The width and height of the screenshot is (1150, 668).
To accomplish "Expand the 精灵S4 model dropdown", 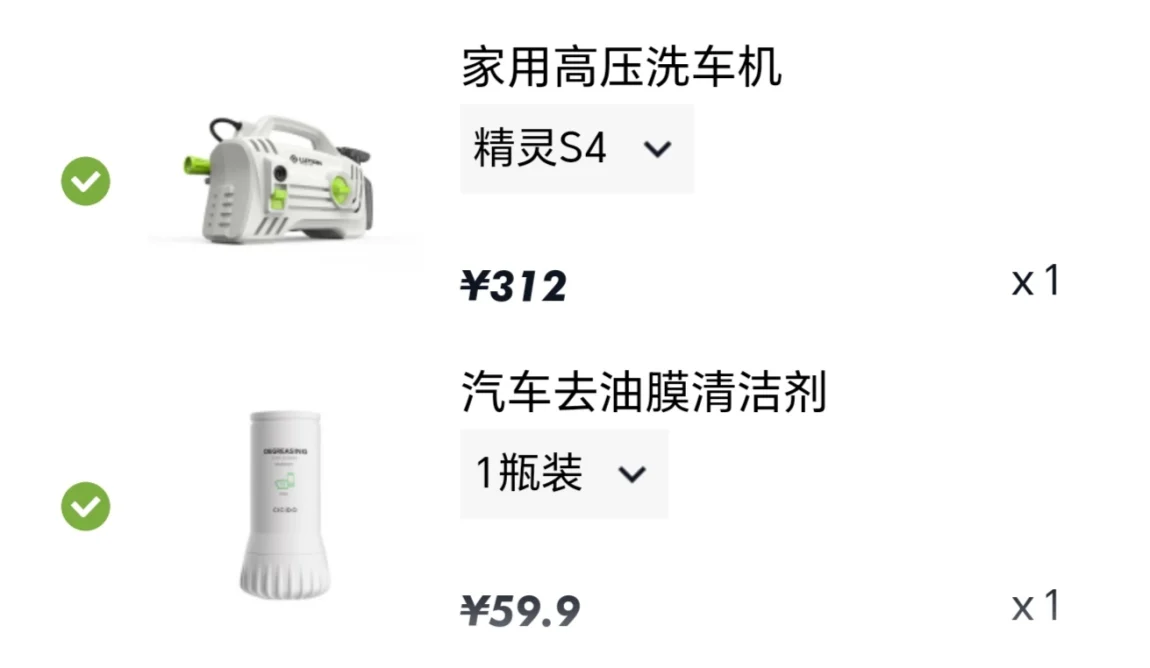I will pyautogui.click(x=577, y=149).
